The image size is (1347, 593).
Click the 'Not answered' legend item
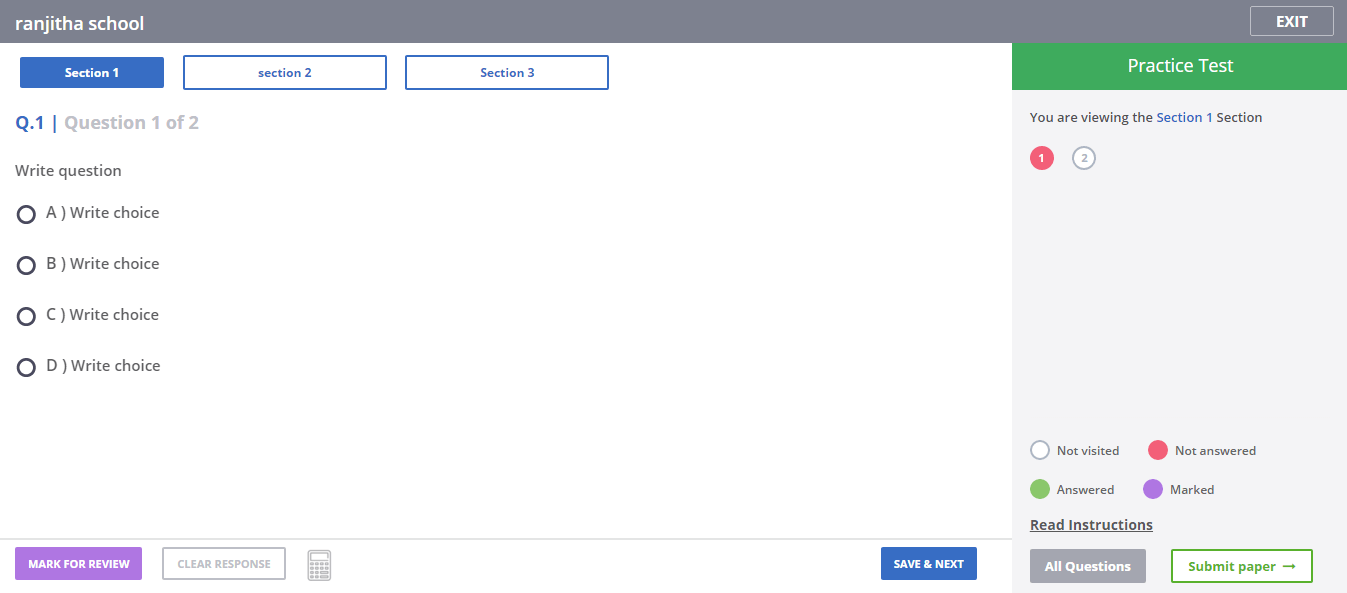pos(1202,451)
